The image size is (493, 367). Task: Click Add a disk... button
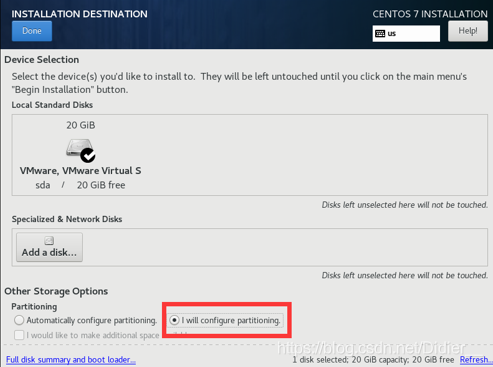tap(49, 247)
